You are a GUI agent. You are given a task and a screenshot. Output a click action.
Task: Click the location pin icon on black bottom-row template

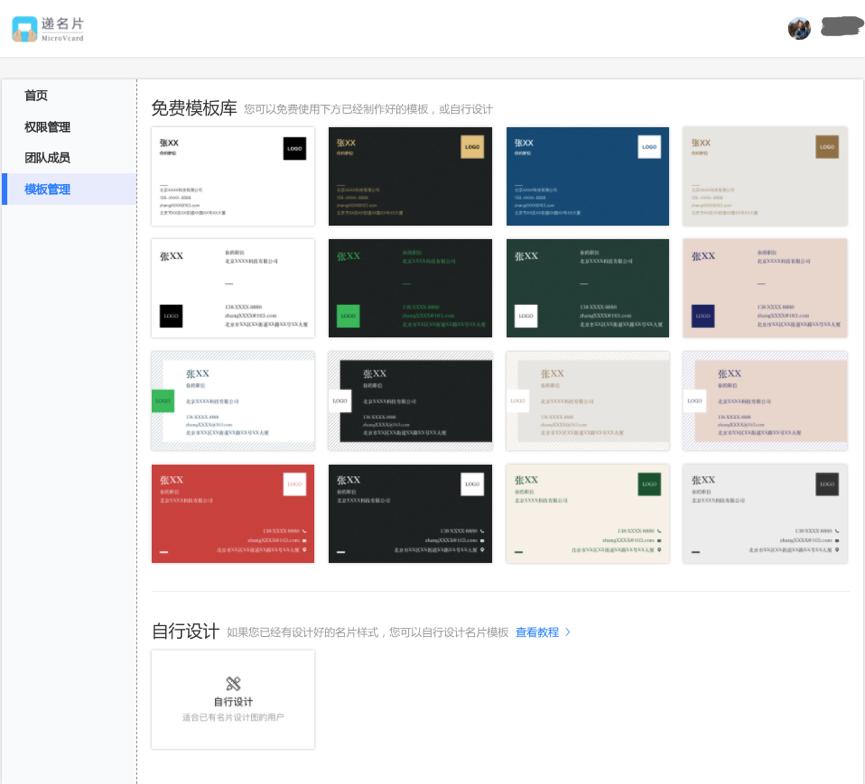click(x=482, y=550)
